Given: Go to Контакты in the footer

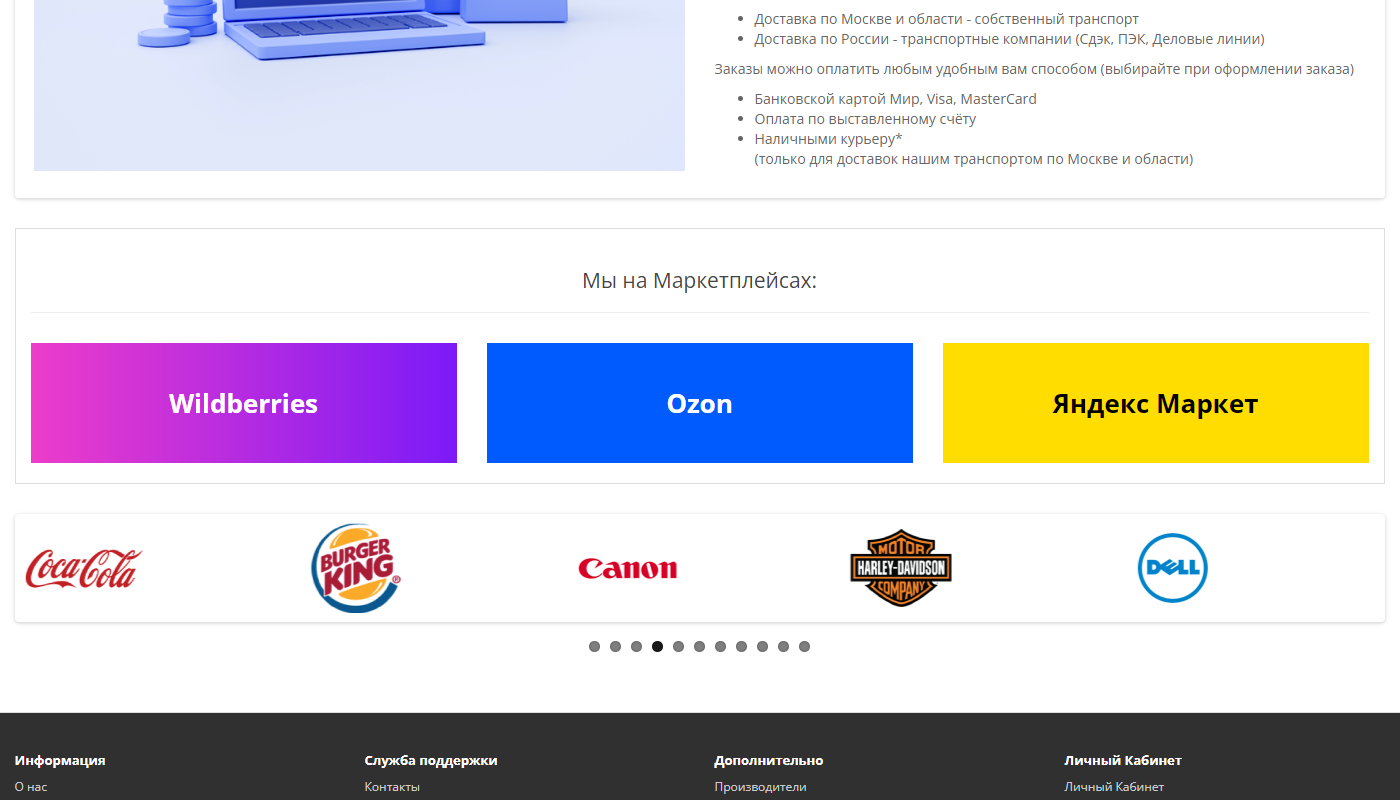Looking at the screenshot, I should coord(392,787).
